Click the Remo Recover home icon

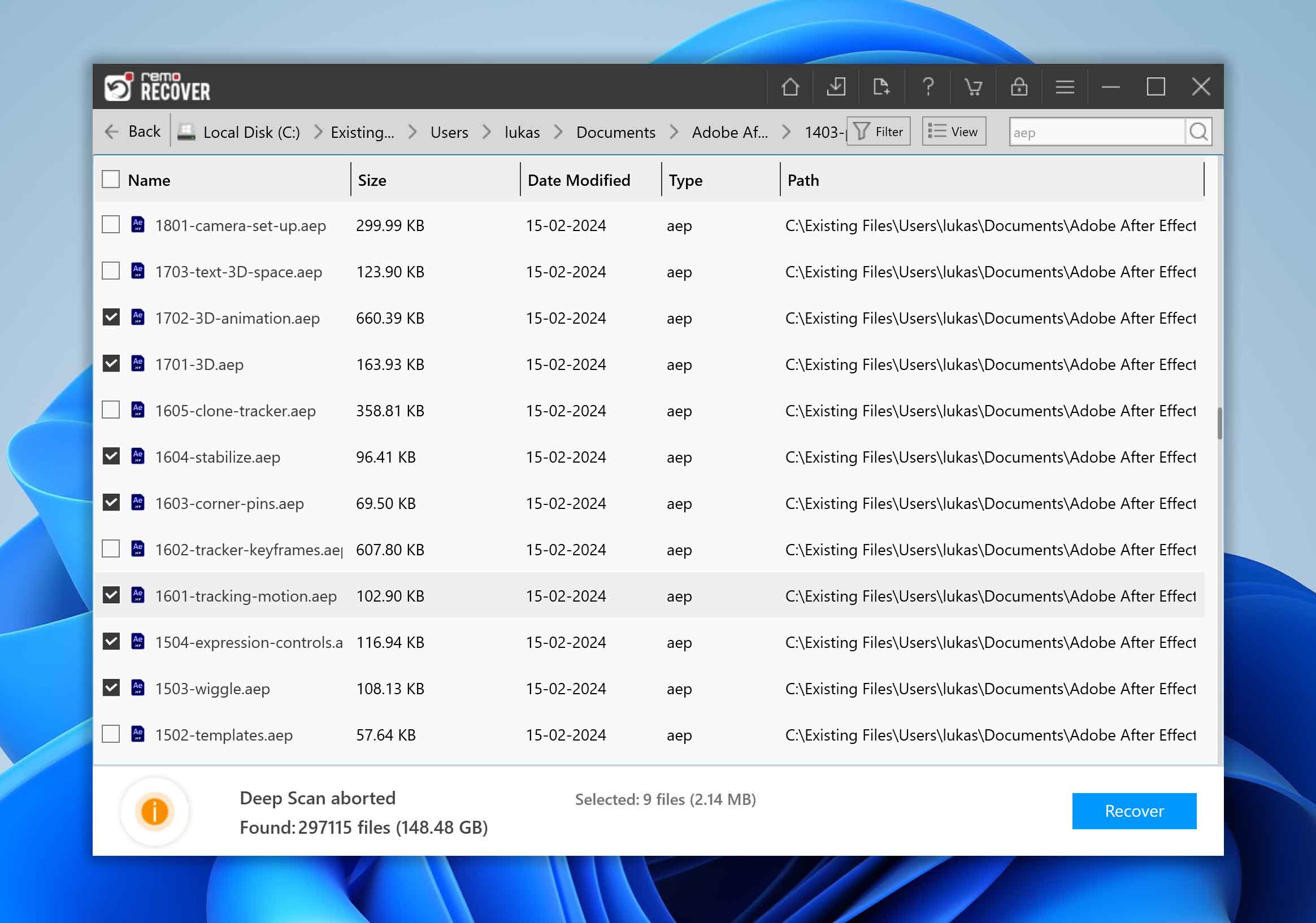tap(792, 87)
